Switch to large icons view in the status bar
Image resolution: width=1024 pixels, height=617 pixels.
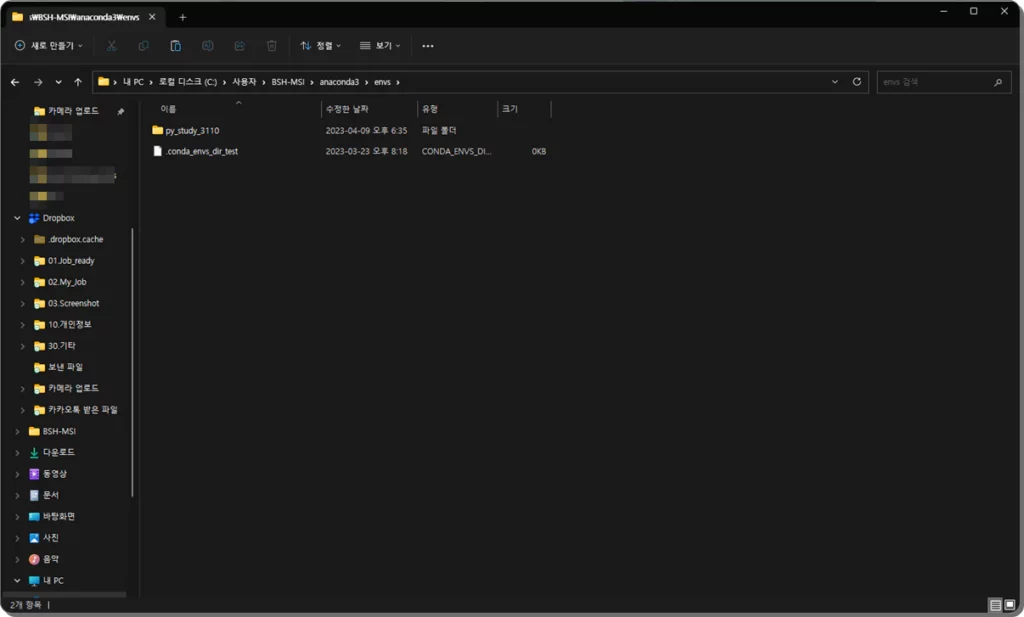click(1010, 605)
